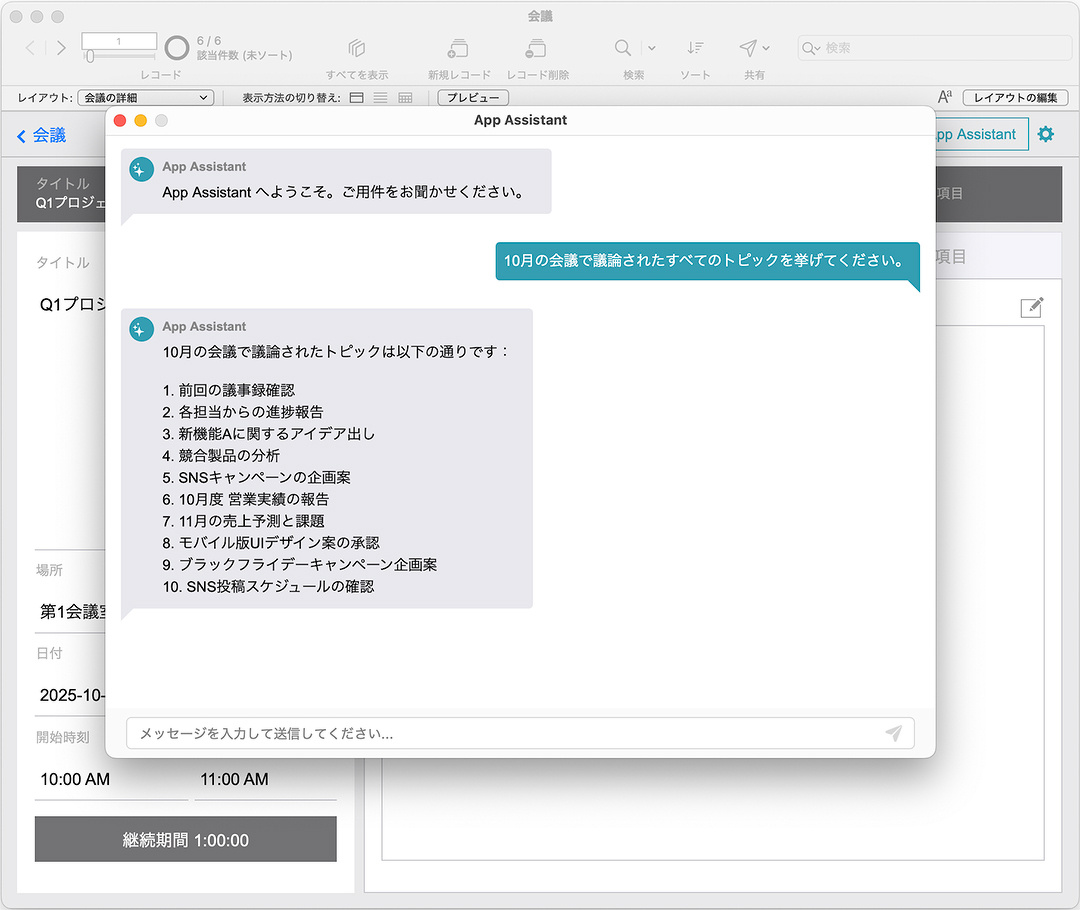This screenshot has height=910, width=1080.
Task: Switch to form view display mode
Action: click(357, 98)
